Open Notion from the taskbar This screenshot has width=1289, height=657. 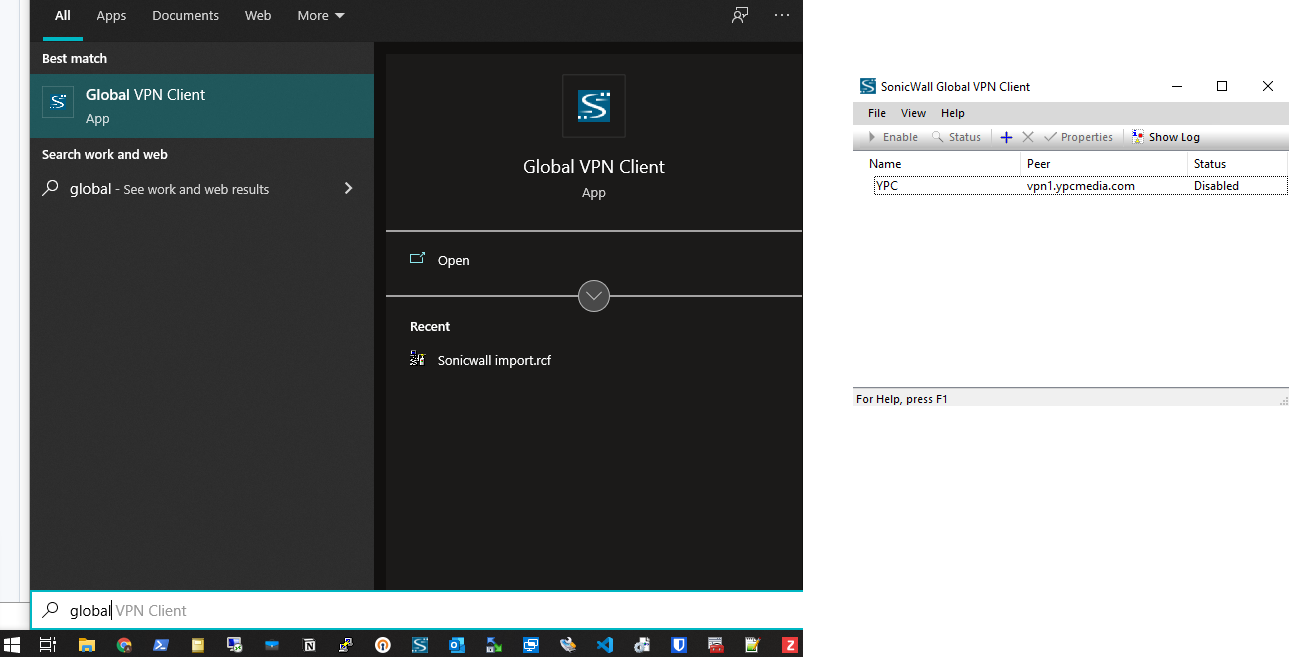tap(309, 645)
